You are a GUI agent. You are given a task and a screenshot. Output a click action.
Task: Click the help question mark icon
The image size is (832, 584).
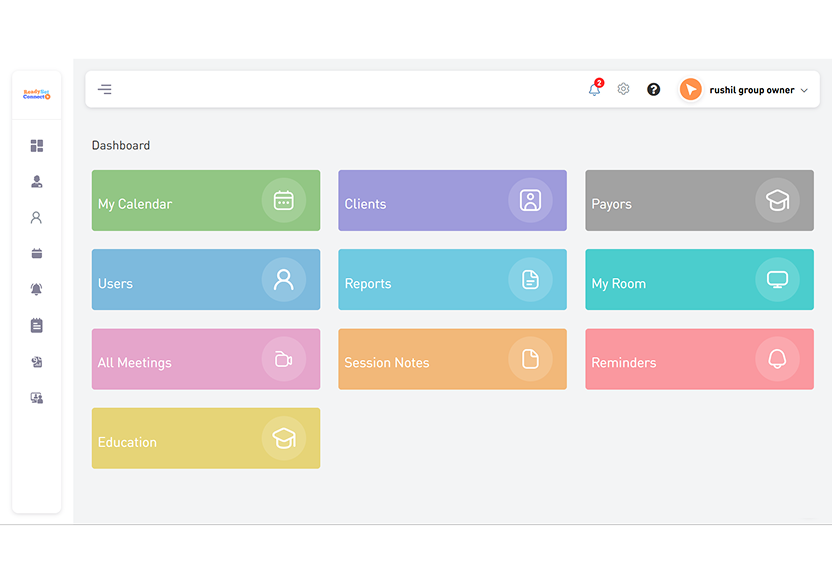point(653,89)
